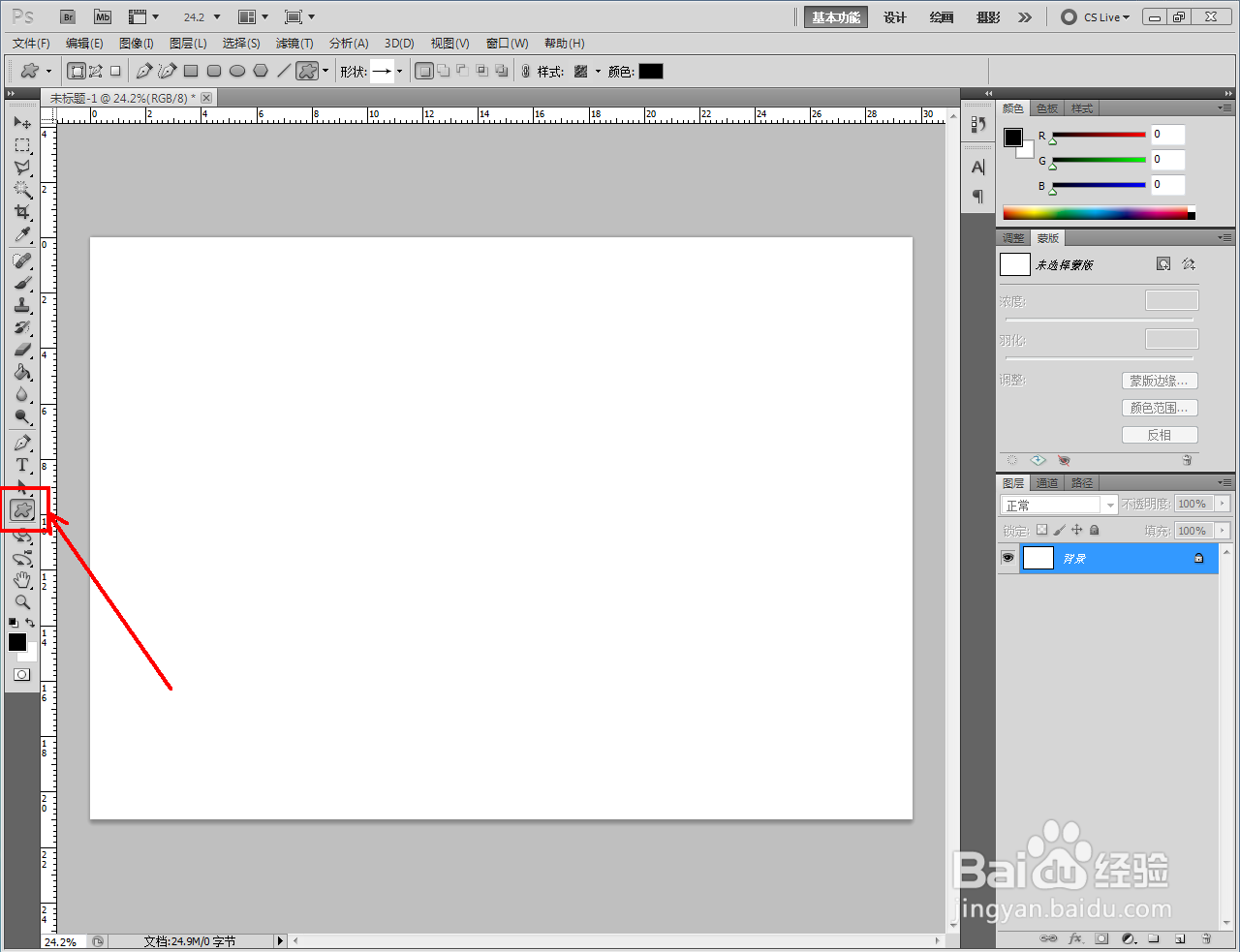Select the Lasso tool
Image resolution: width=1240 pixels, height=952 pixels.
click(22, 168)
